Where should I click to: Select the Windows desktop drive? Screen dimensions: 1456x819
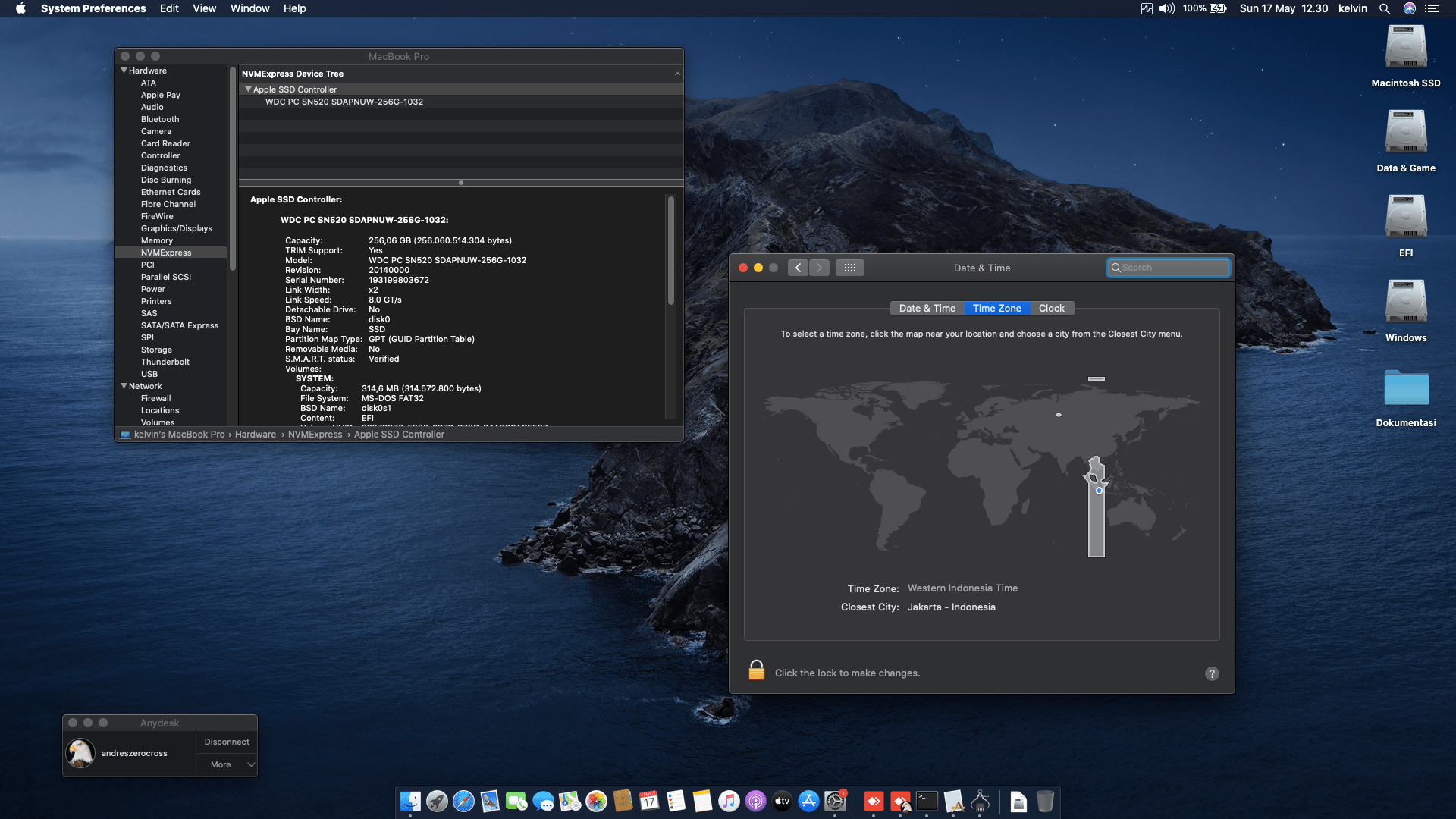pos(1406,312)
